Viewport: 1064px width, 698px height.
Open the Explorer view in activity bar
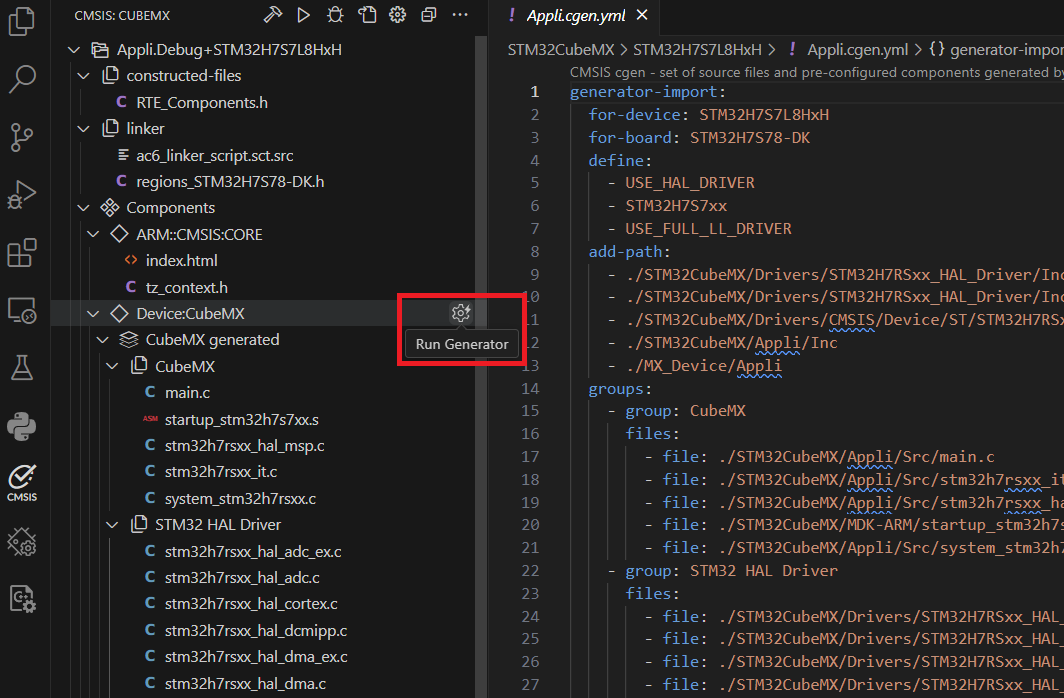click(22, 20)
